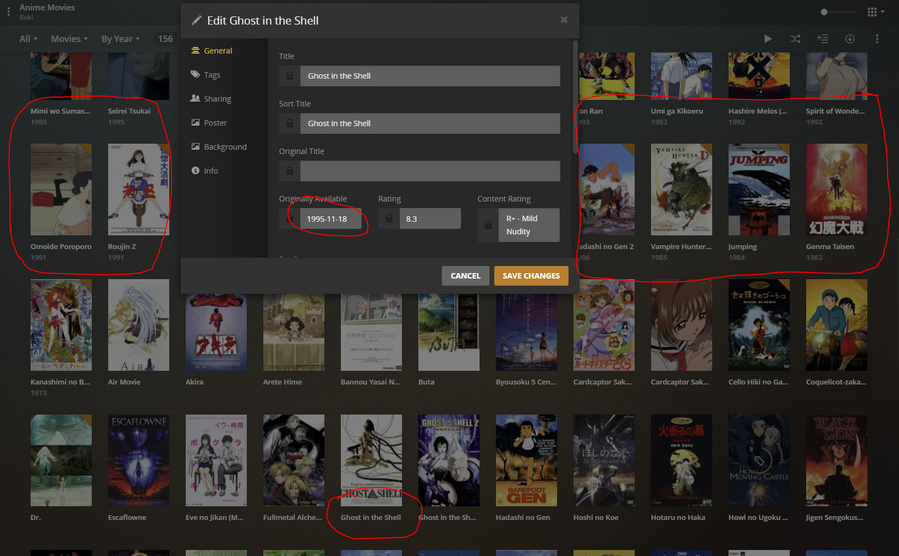The image size is (899, 556).
Task: Open the Jumping movie poster
Action: coord(759,189)
